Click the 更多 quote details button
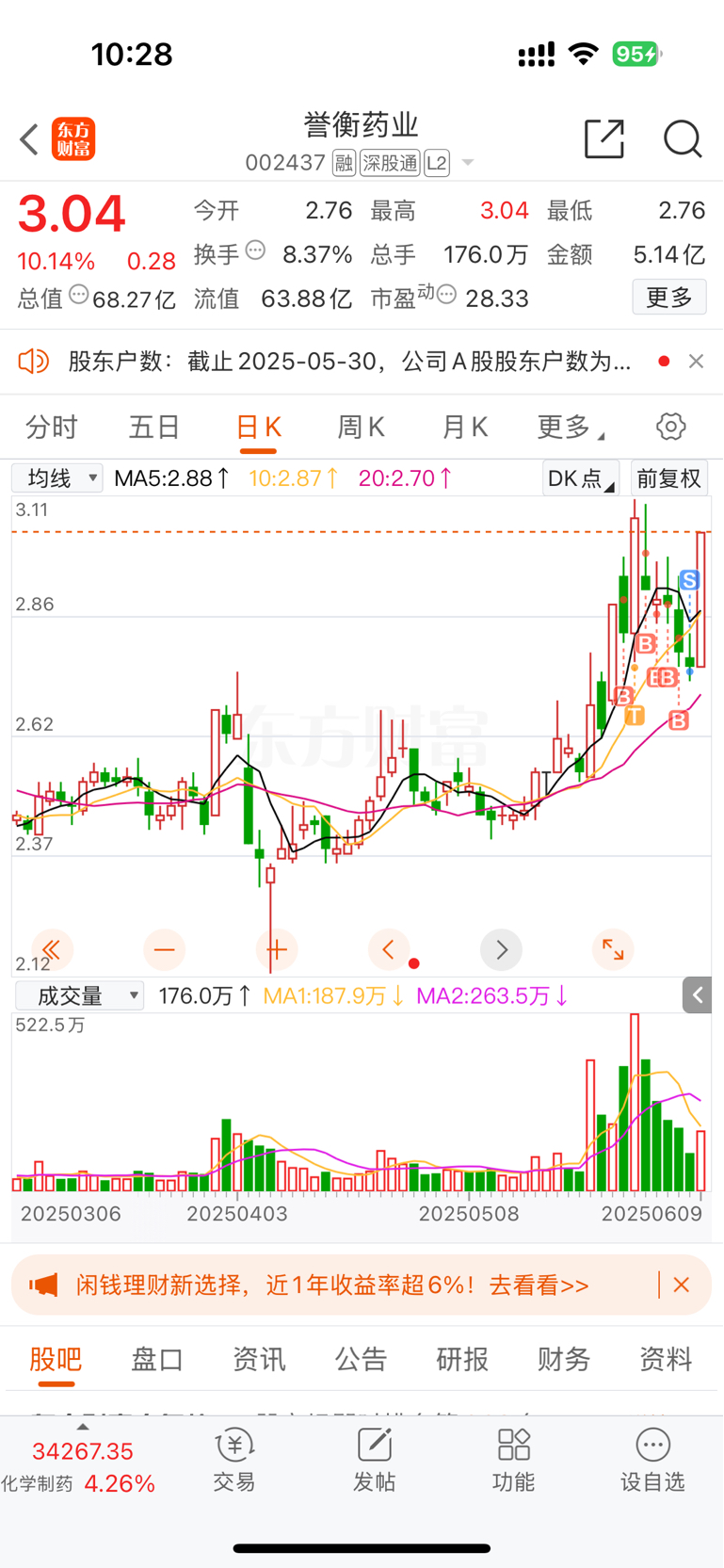 pos(669,298)
